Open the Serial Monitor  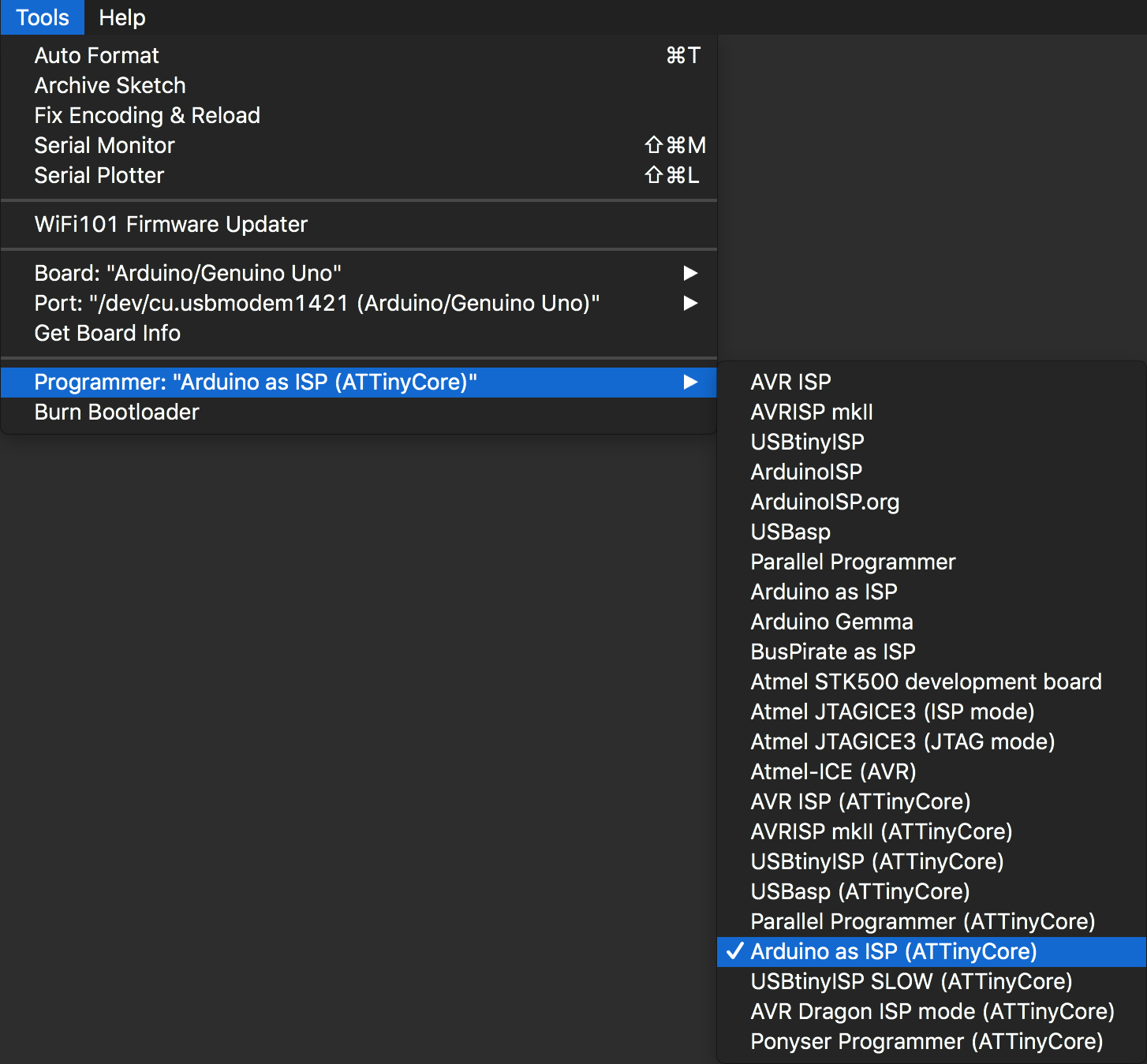point(105,145)
